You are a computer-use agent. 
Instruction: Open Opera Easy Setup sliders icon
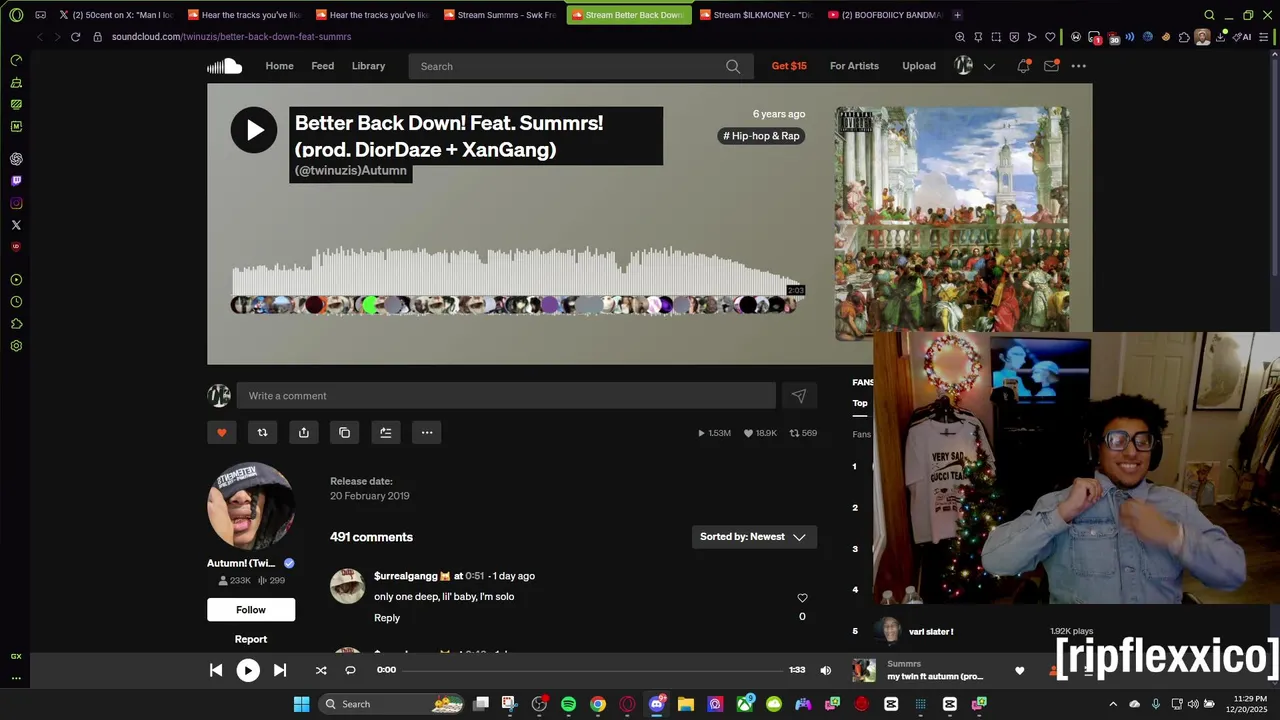[1266, 37]
